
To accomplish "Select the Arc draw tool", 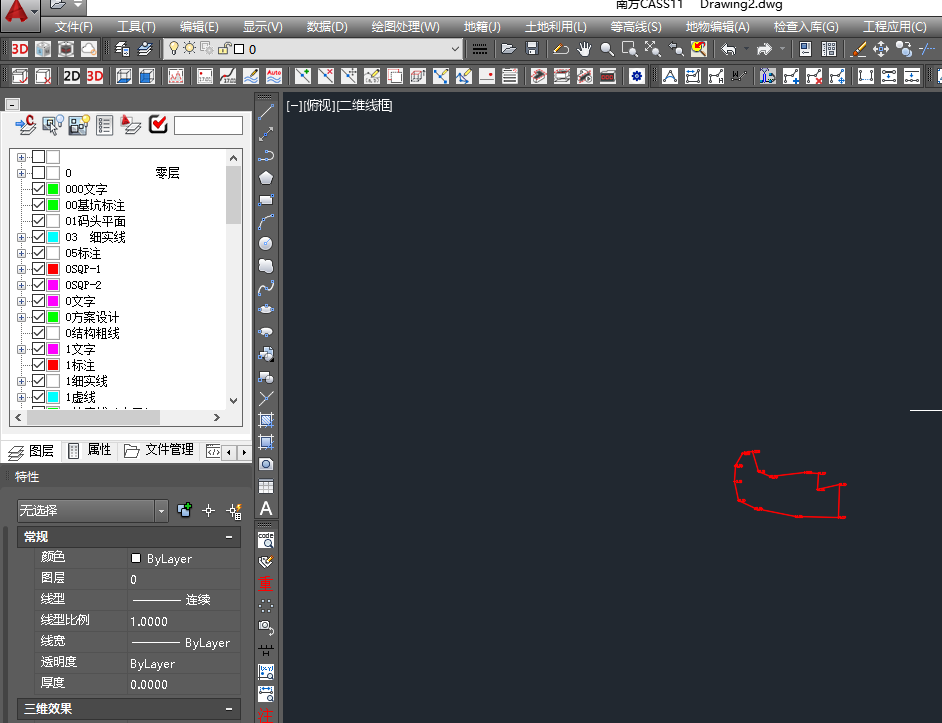I will [266, 222].
